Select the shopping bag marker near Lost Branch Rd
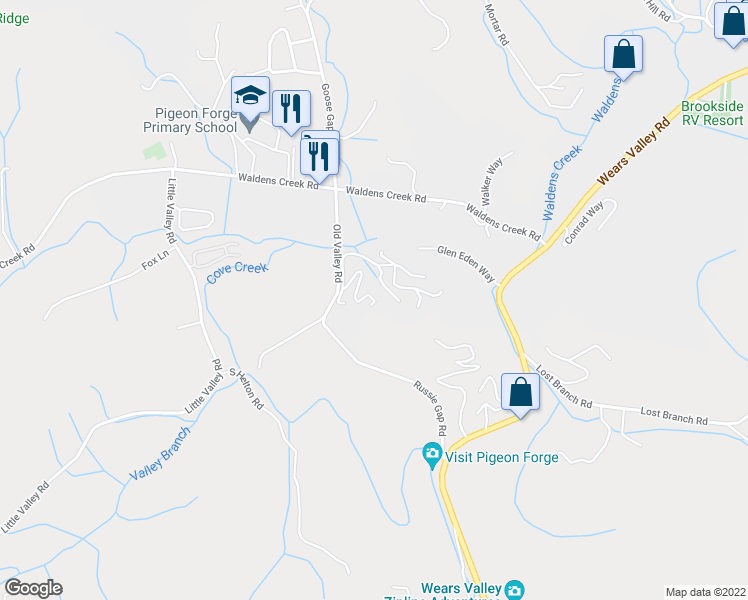This screenshot has width=748, height=600. (x=520, y=392)
